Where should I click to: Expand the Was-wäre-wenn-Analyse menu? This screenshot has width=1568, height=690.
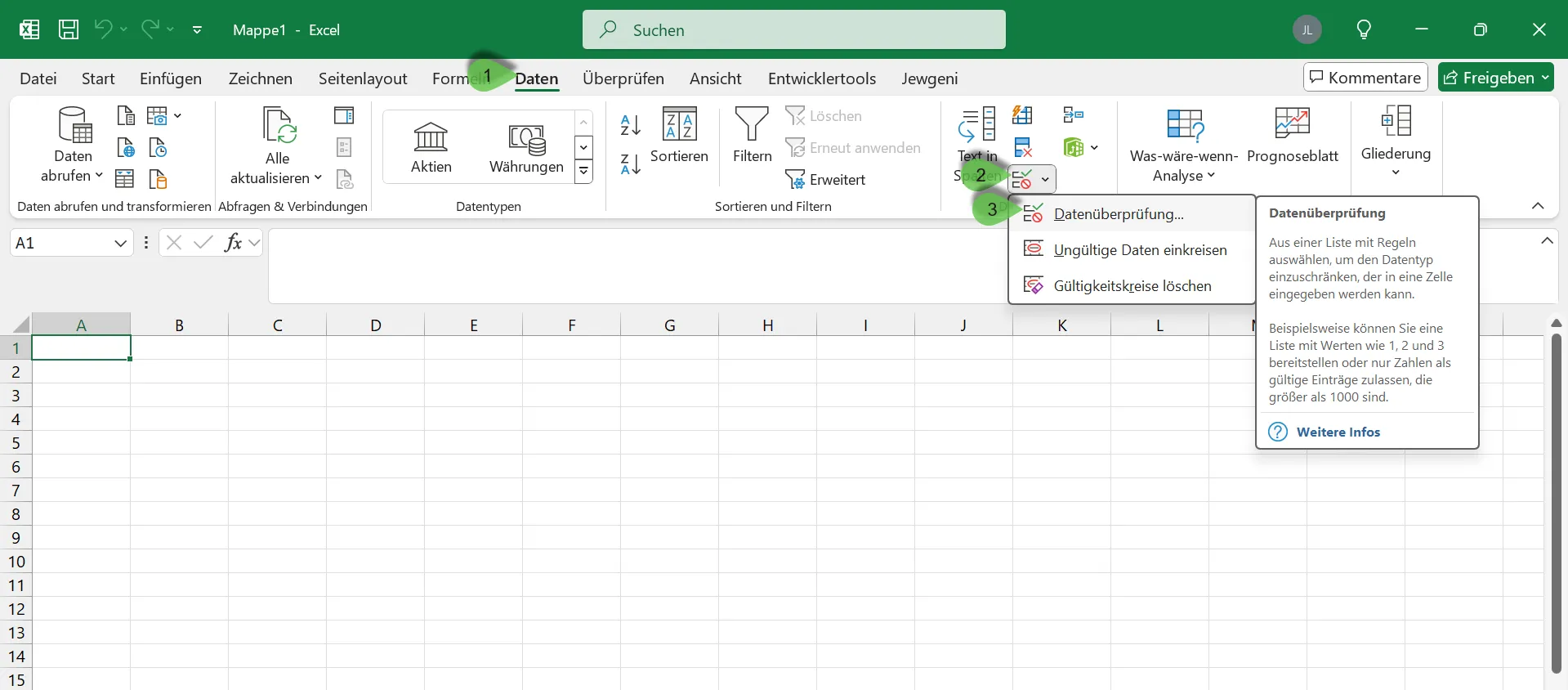(1211, 176)
